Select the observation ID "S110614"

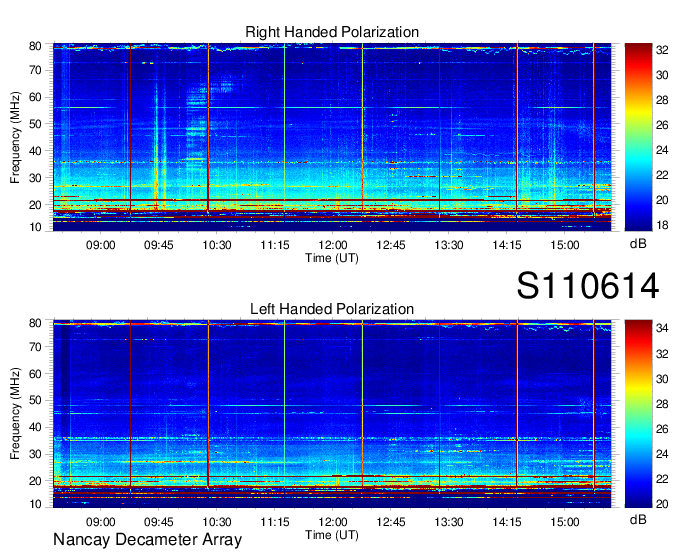588,286
